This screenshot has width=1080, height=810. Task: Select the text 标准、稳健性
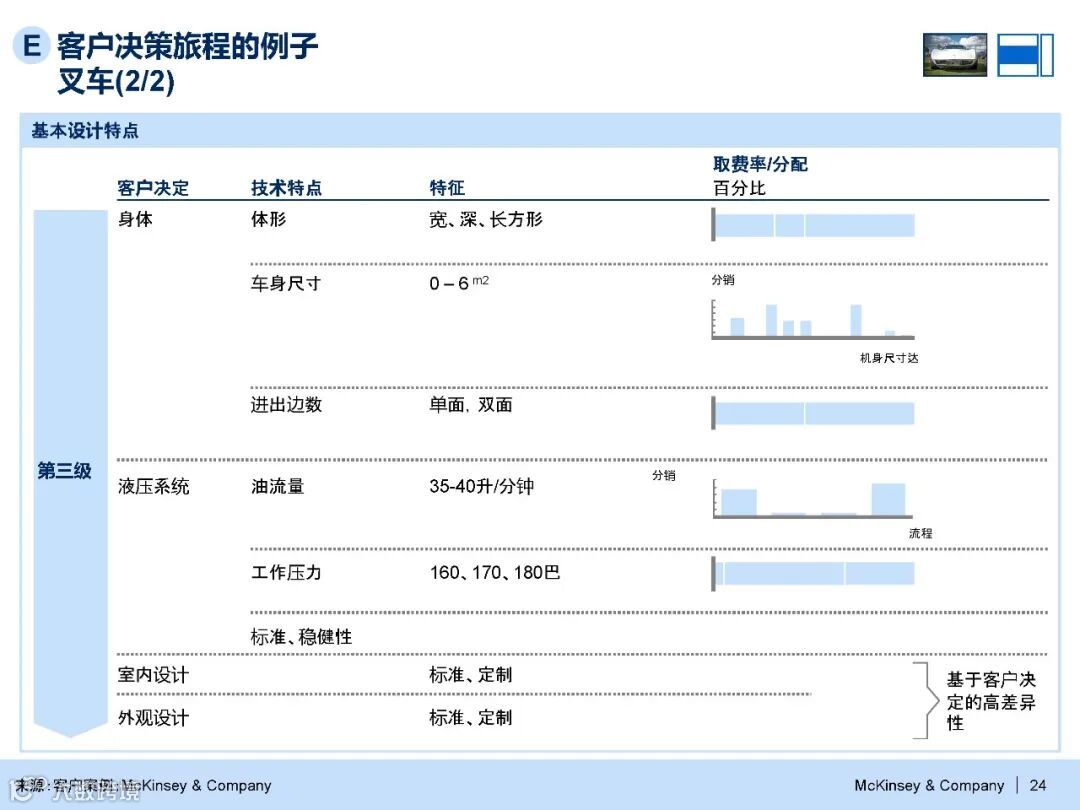[x=301, y=636]
